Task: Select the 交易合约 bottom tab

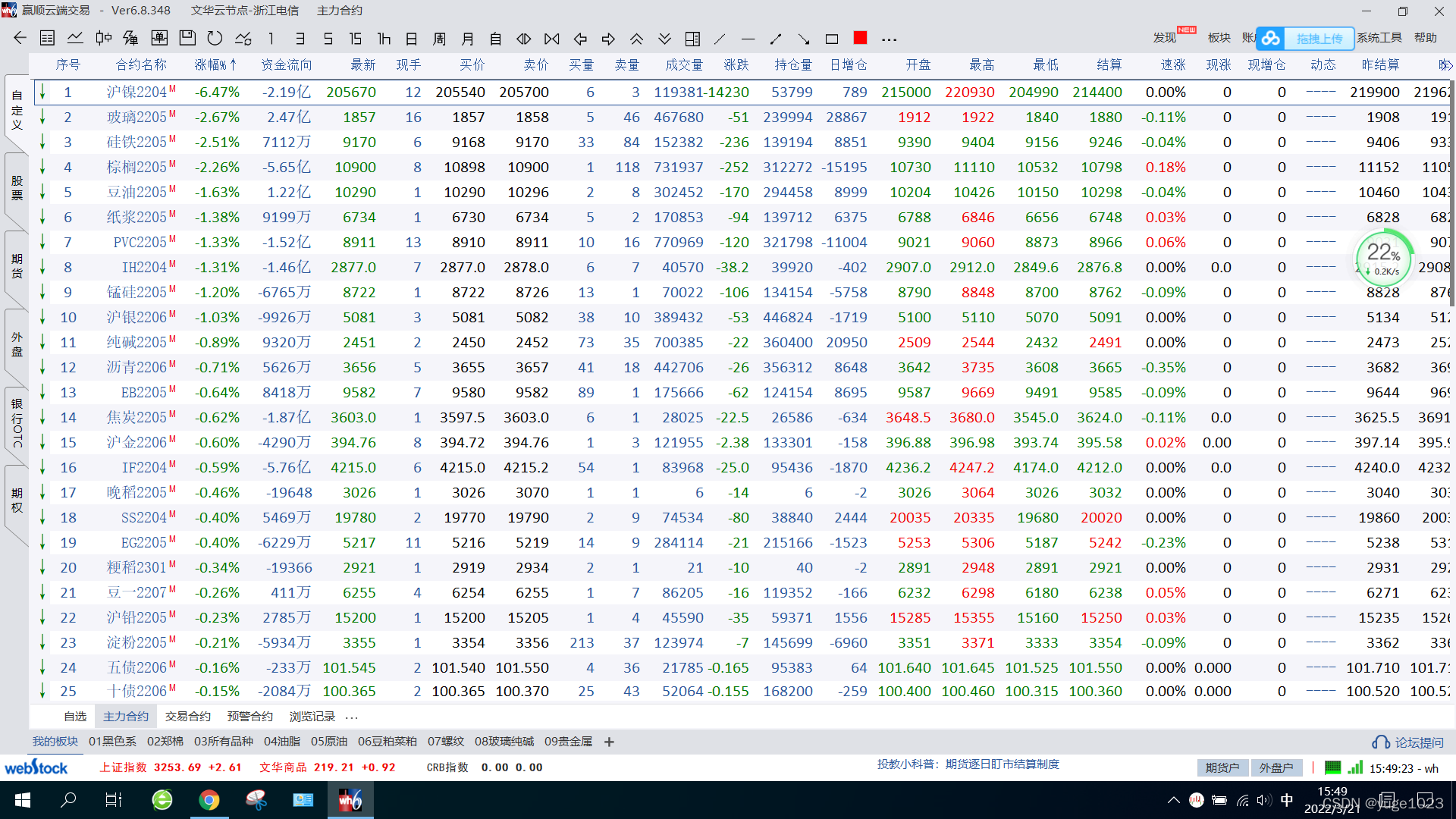Action: [188, 716]
